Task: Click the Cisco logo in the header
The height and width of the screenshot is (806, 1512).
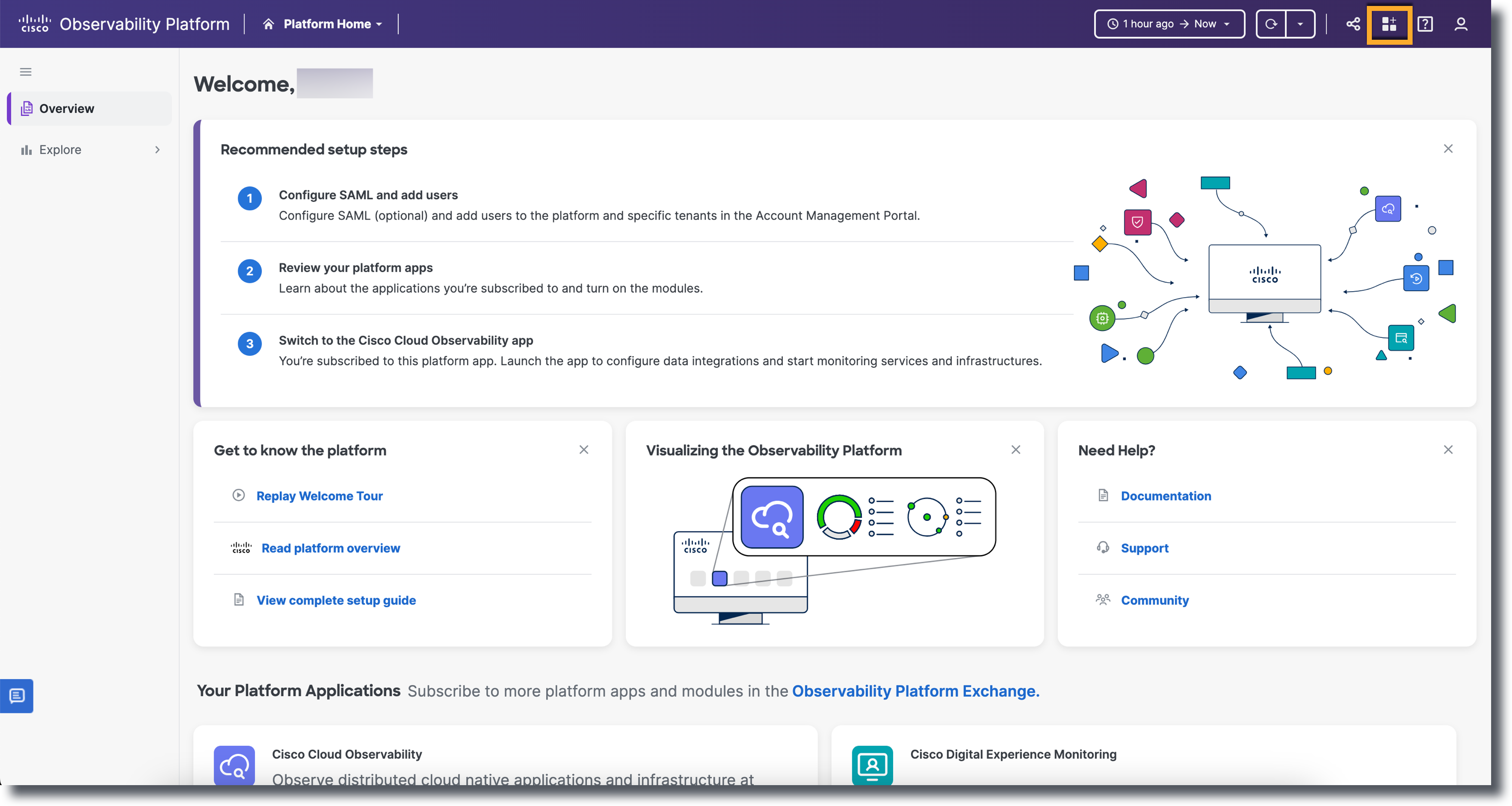Action: [34, 23]
